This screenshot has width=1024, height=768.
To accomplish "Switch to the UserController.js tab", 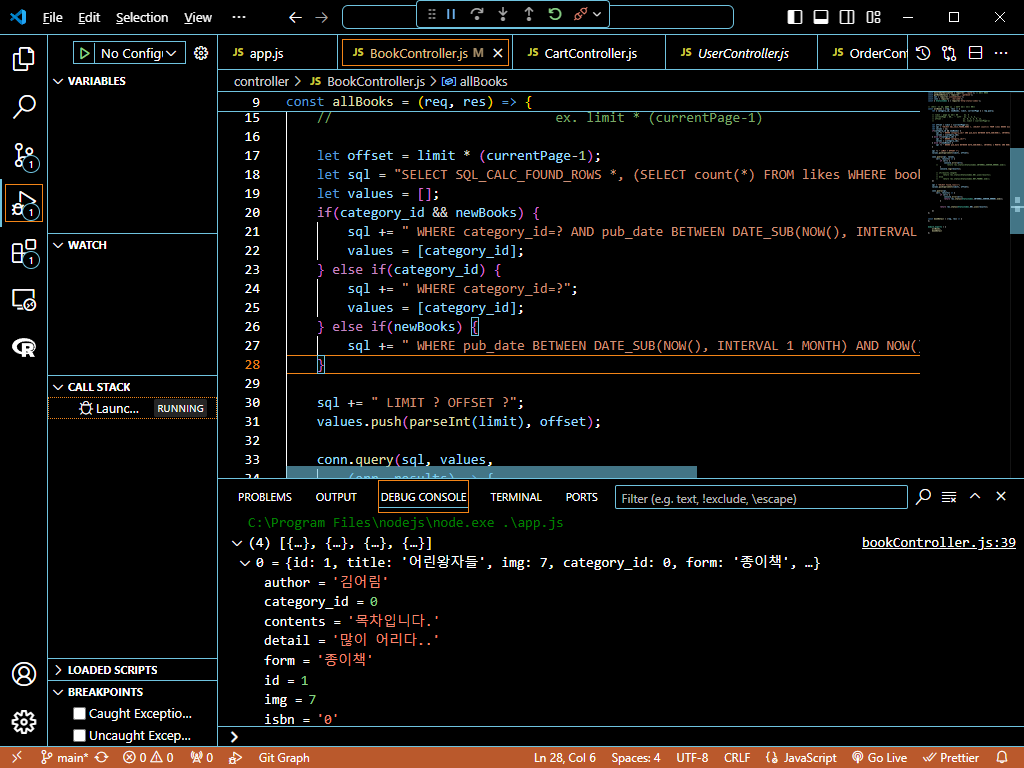I will [741, 53].
